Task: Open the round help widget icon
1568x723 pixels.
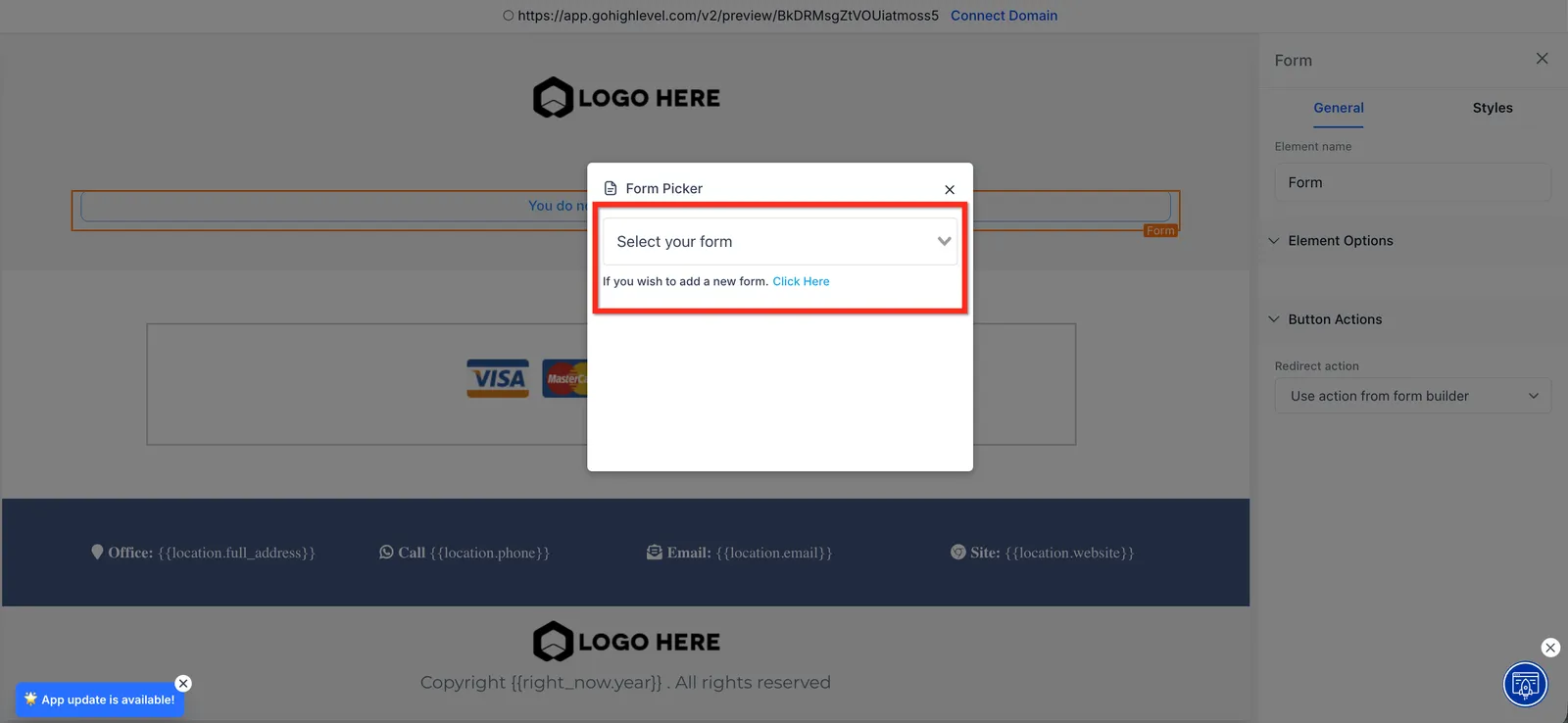Action: (1525, 684)
